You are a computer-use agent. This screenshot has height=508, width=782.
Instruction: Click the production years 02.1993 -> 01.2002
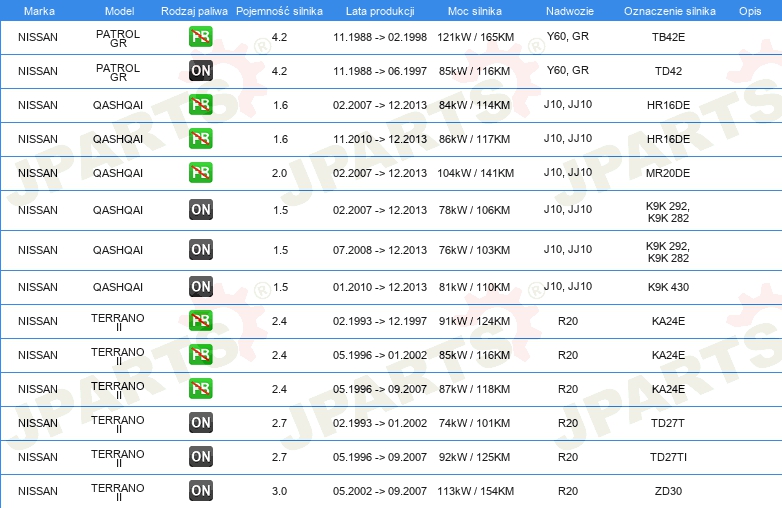[x=380, y=423]
